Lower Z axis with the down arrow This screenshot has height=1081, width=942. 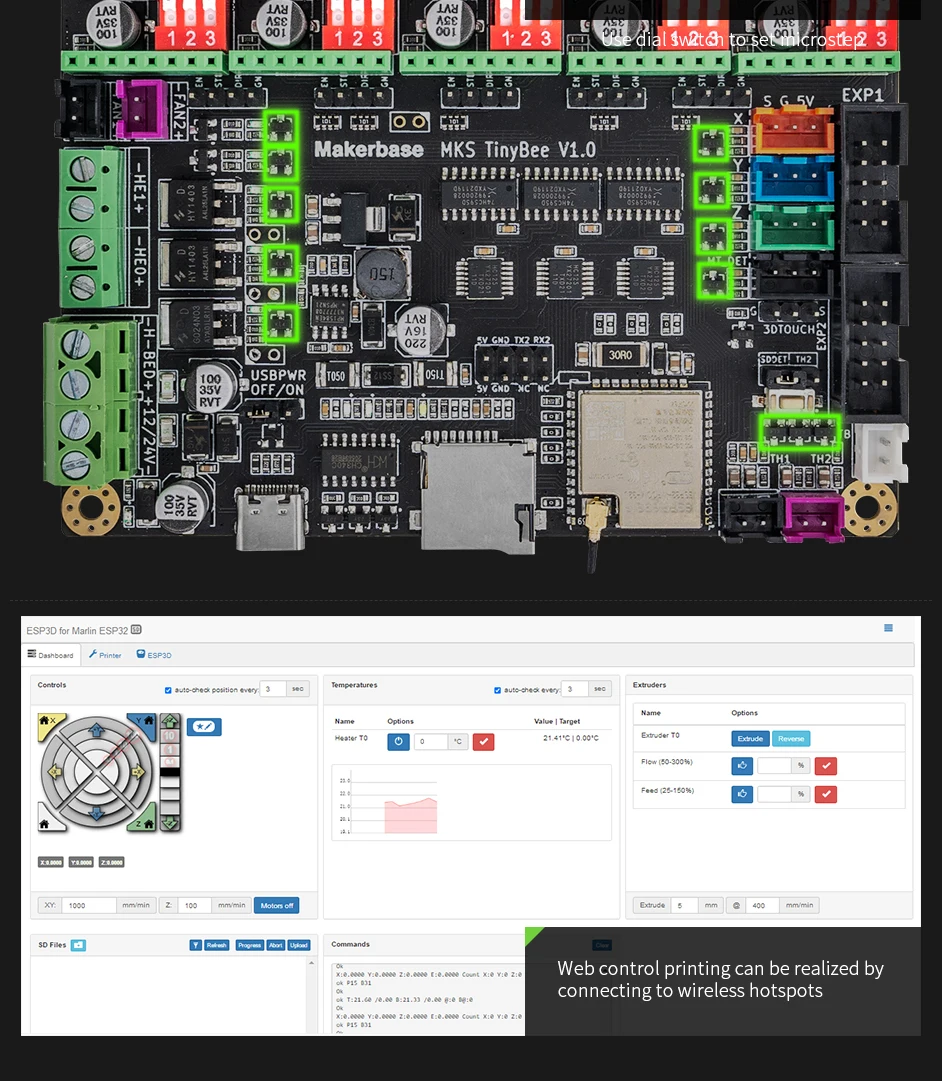[170, 823]
